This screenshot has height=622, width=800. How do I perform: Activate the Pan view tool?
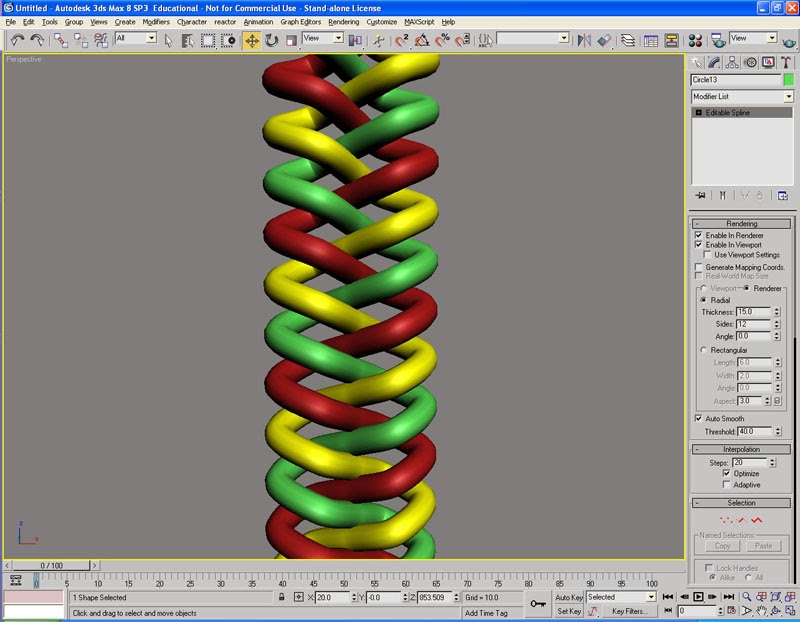click(762, 610)
